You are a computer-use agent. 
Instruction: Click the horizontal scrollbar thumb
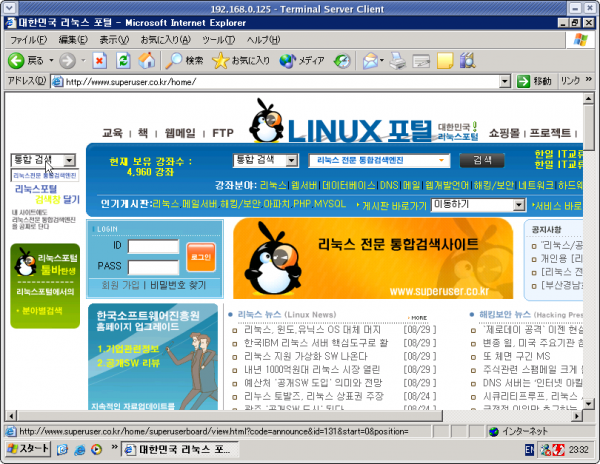pos(230,416)
